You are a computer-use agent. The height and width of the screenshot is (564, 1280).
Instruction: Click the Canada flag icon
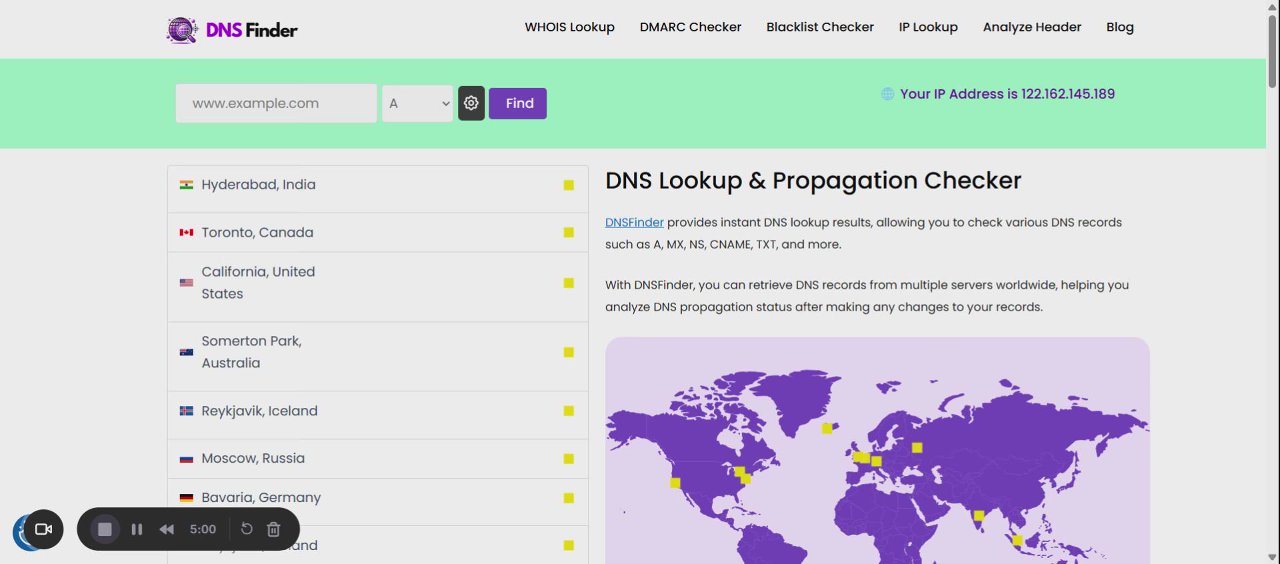coord(186,233)
